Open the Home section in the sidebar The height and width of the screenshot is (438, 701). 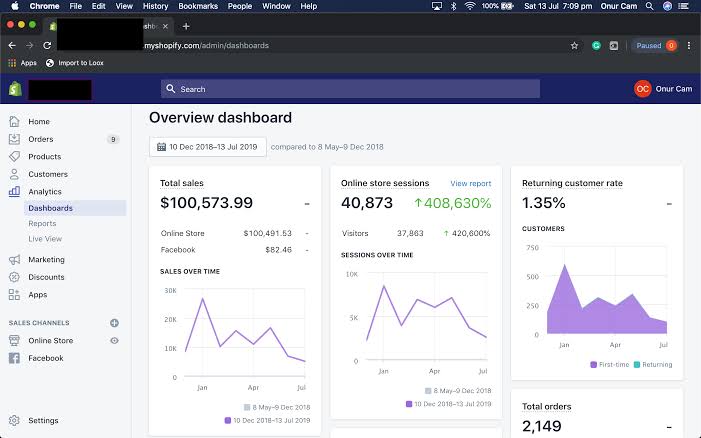point(39,122)
